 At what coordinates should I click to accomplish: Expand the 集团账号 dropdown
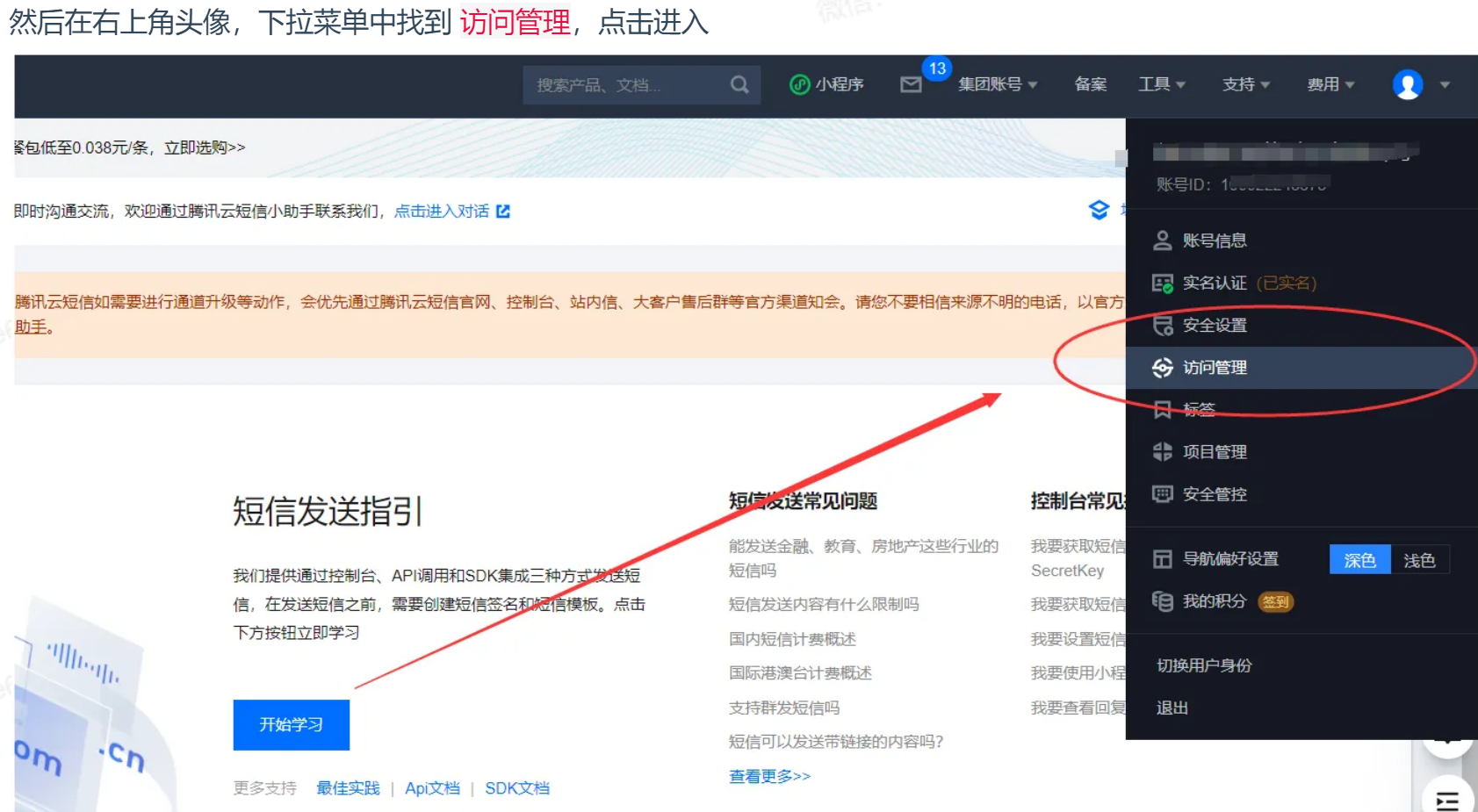998,84
